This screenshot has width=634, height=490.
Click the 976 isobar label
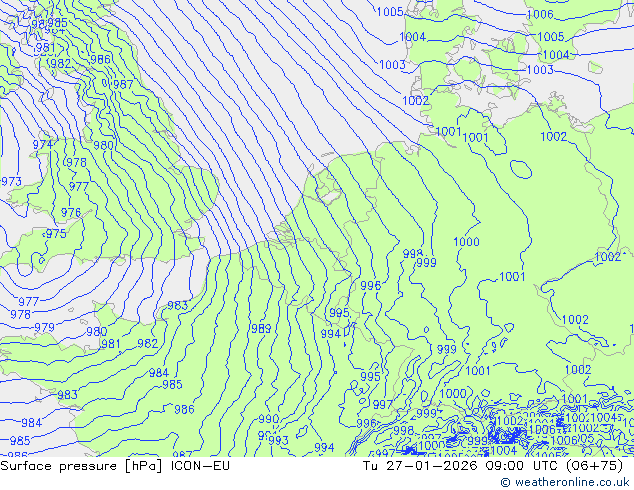[71, 213]
